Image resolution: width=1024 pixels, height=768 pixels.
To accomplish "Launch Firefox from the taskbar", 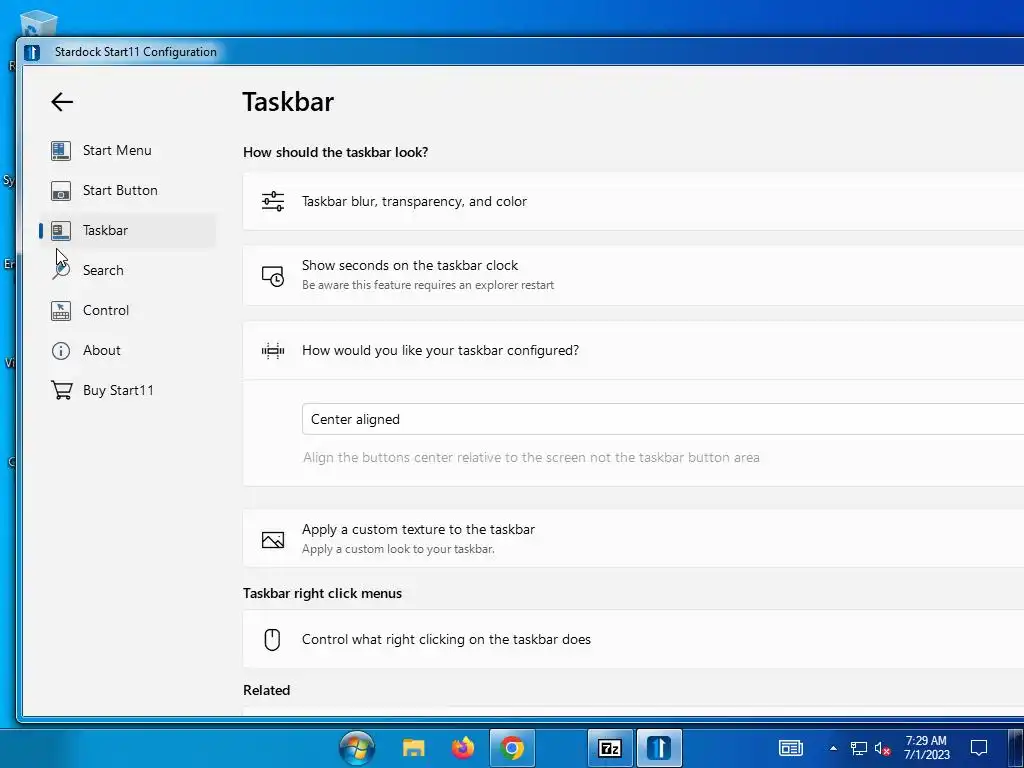I will 463,748.
